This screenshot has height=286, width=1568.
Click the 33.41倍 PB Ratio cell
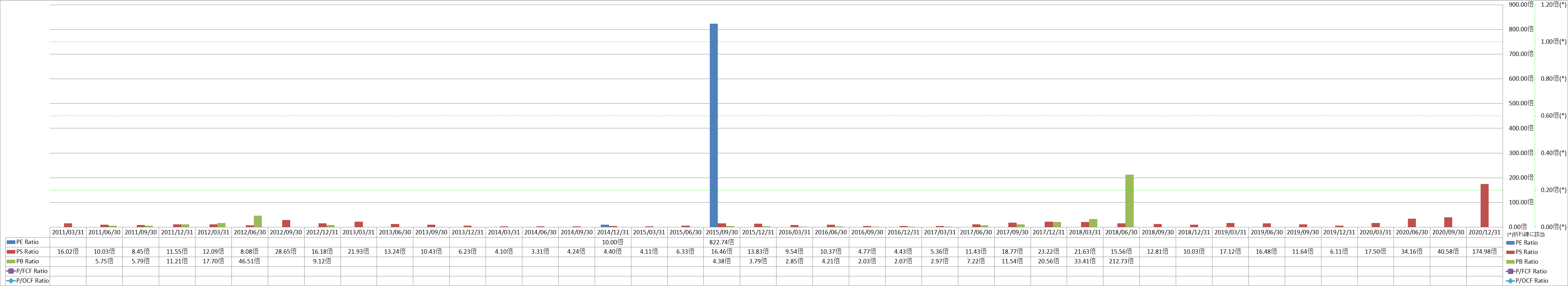(x=1085, y=262)
